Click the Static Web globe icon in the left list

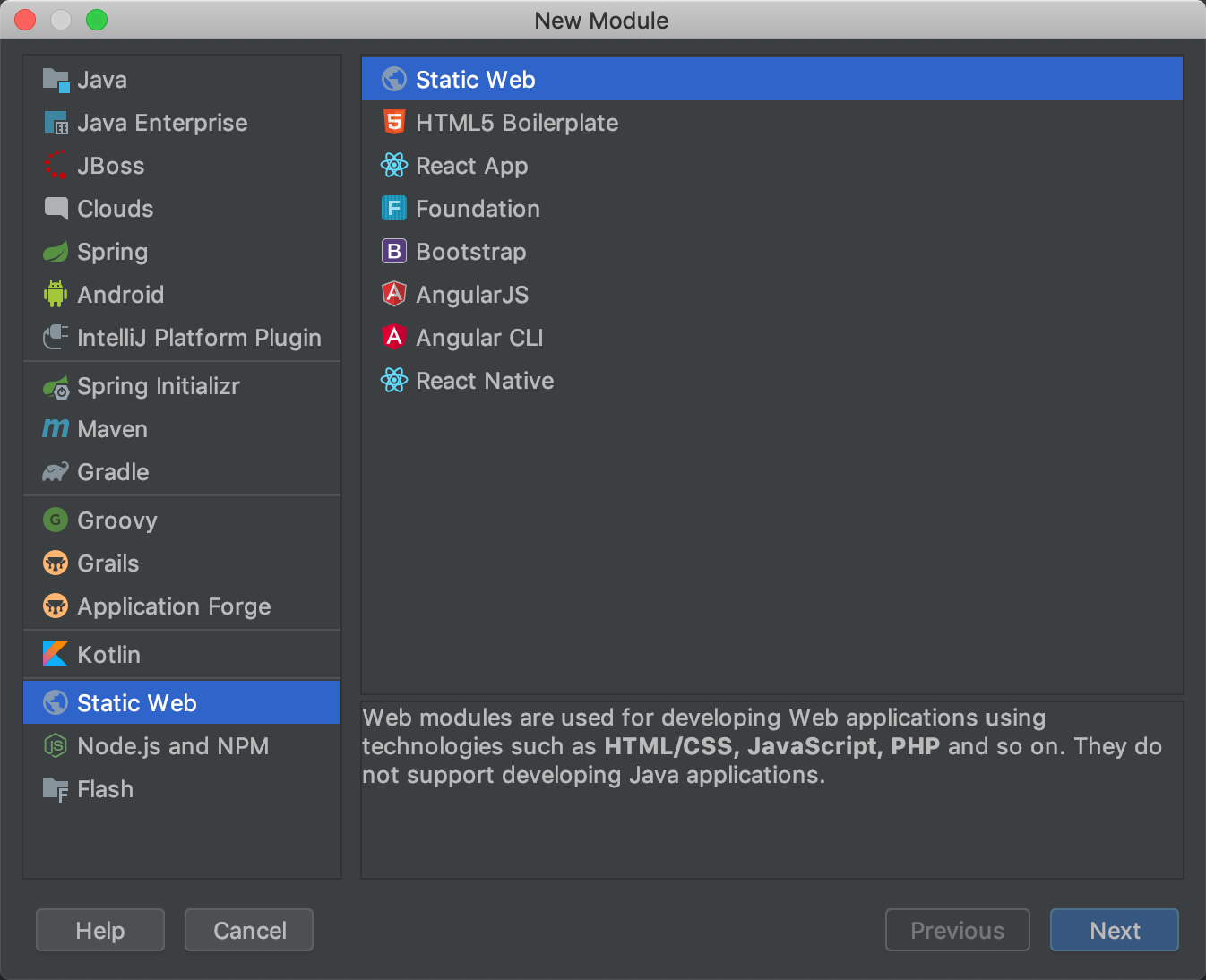(x=56, y=702)
